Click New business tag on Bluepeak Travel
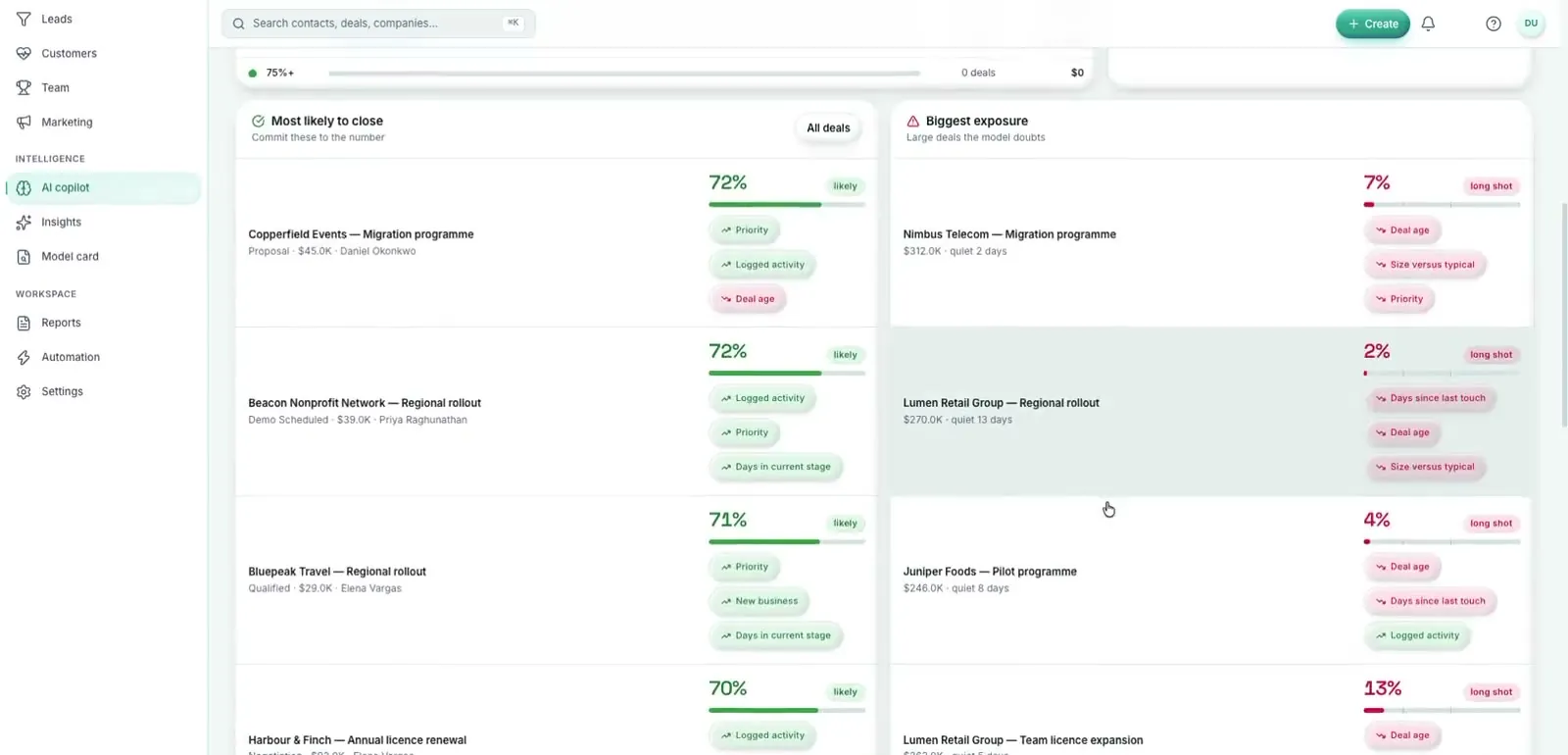The width and height of the screenshot is (1568, 755). [x=759, y=601]
